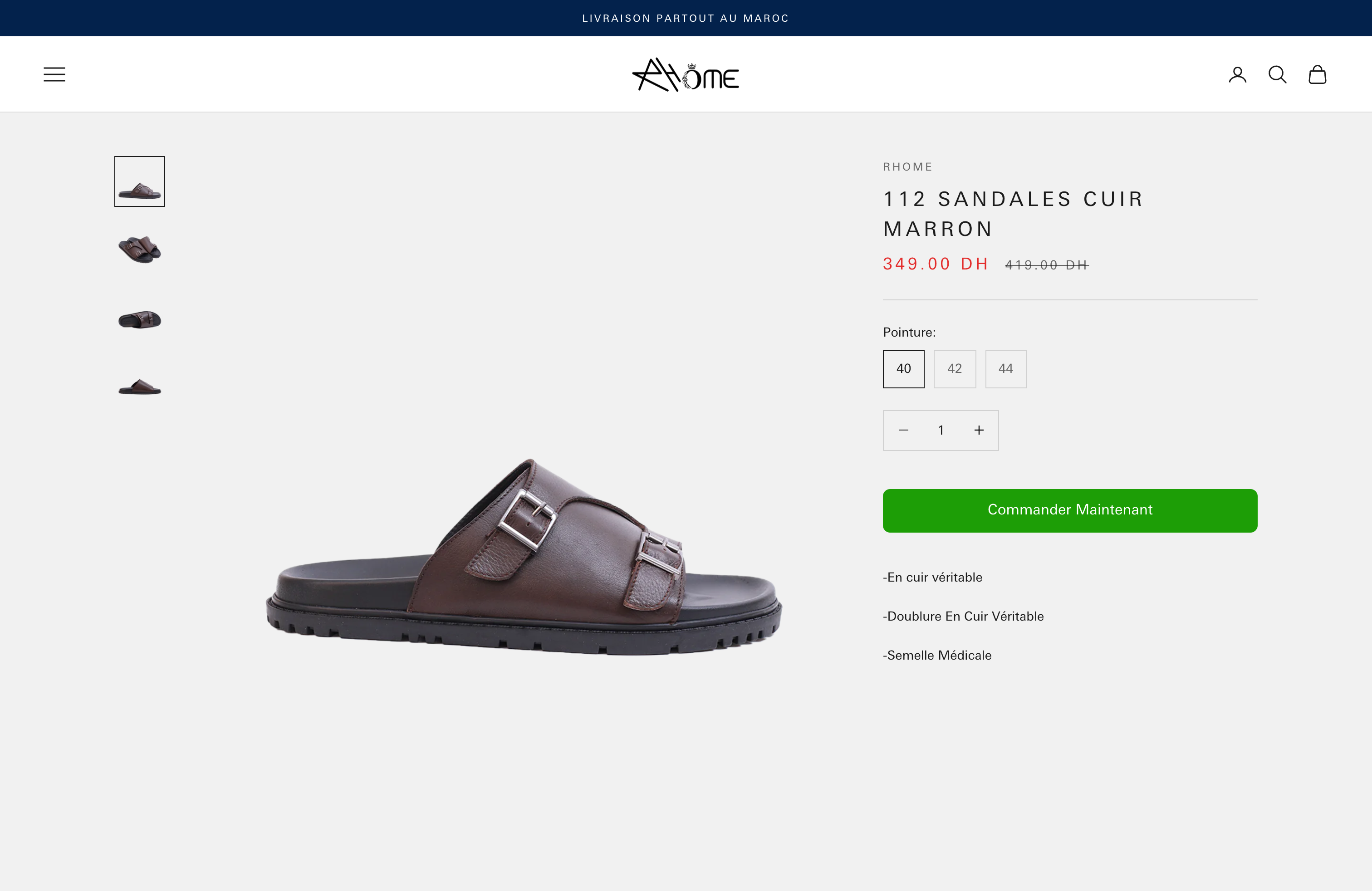Screen dimensions: 1372x891
Task: Select the bottom sandal thumbnail
Action: (x=139, y=387)
